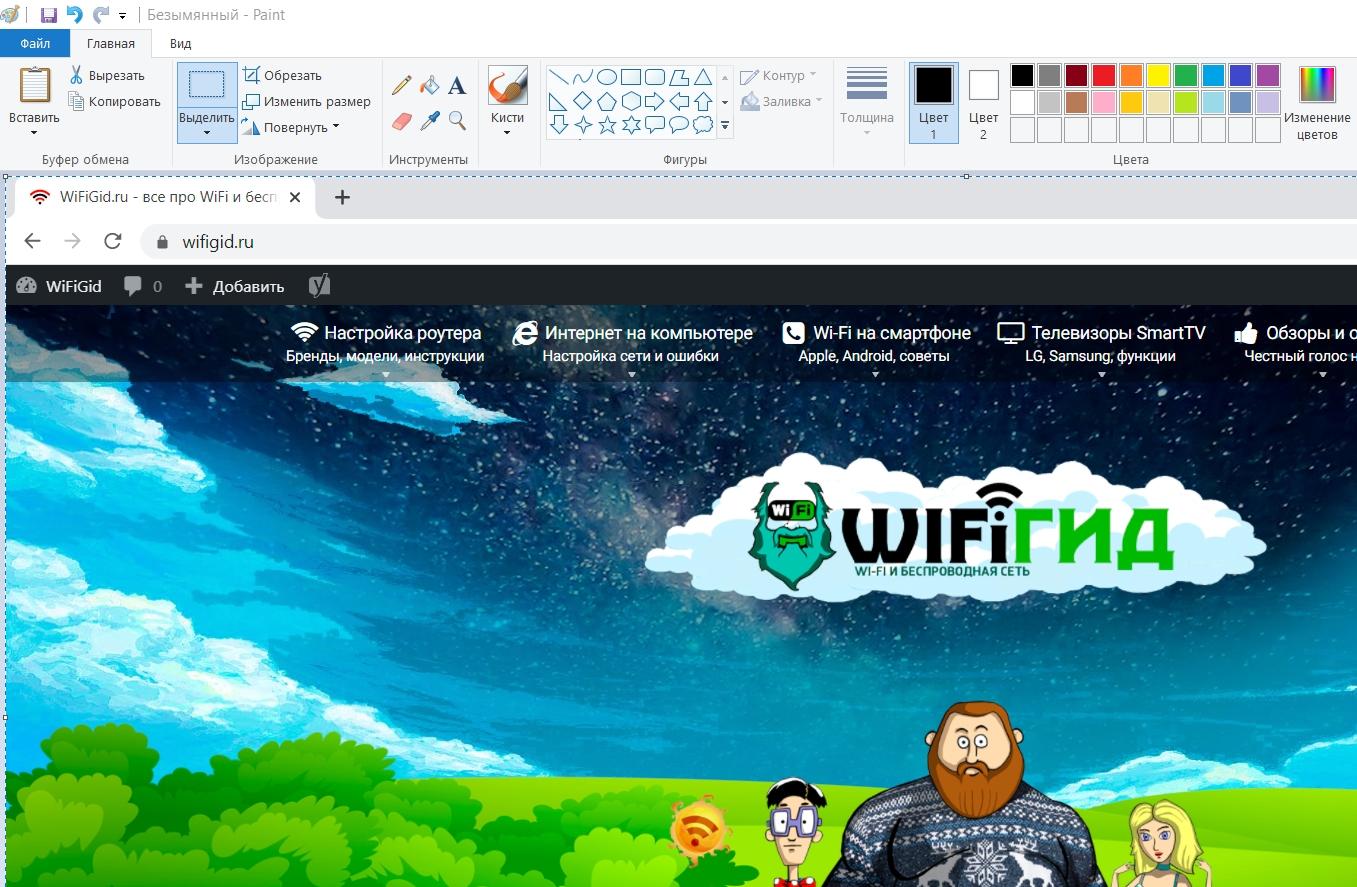This screenshot has height=887, width=1357.
Task: Click the browser reload button
Action: tap(113, 241)
